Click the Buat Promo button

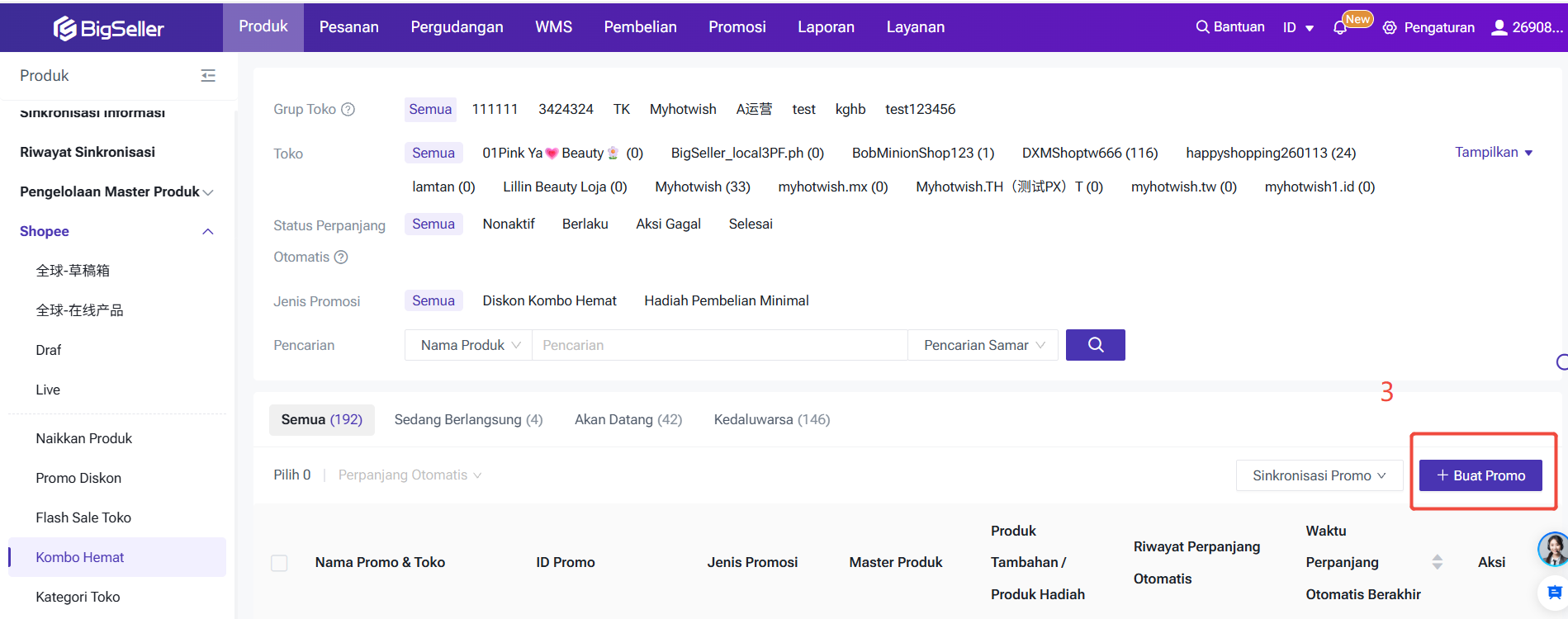tap(1480, 475)
